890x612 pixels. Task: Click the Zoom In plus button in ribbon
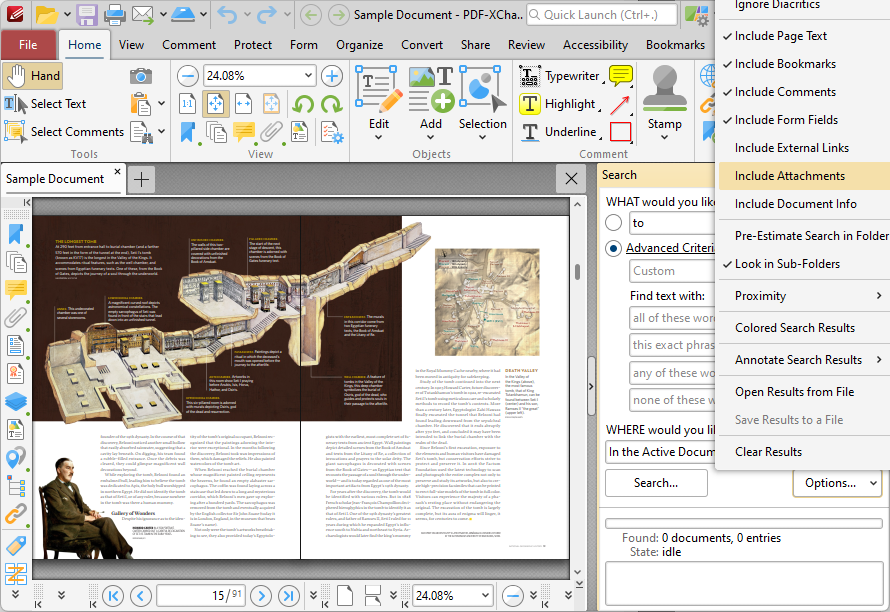[x=332, y=76]
